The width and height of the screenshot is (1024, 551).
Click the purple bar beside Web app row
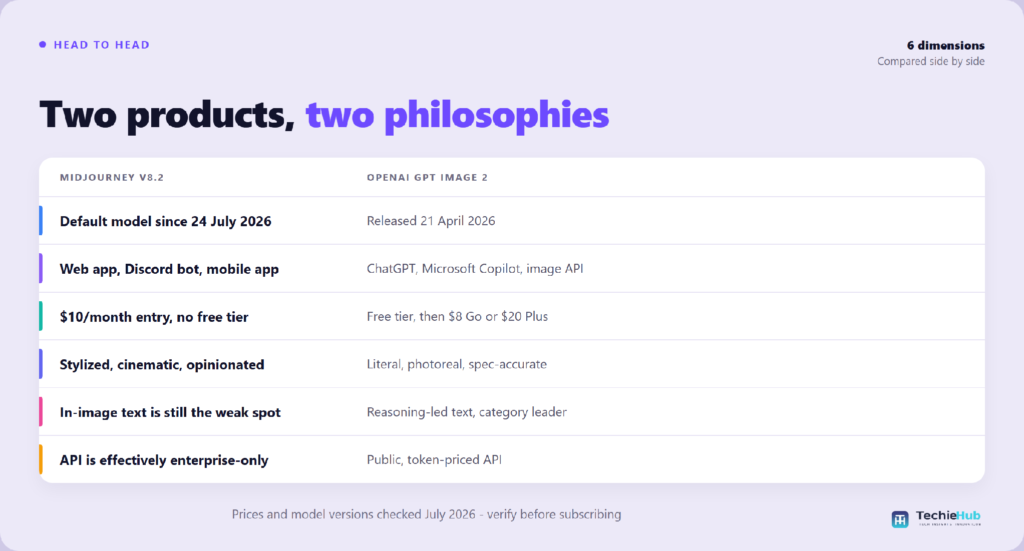41,268
